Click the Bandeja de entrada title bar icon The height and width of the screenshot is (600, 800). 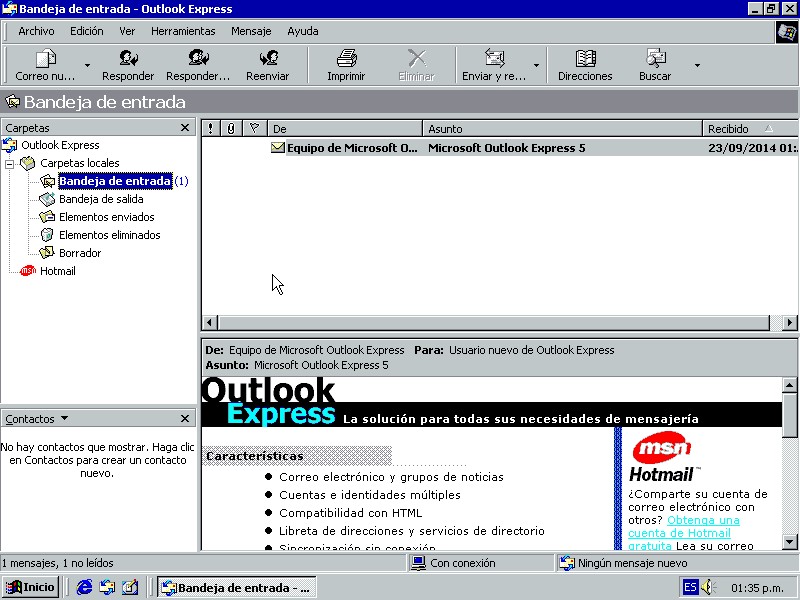click(9, 9)
